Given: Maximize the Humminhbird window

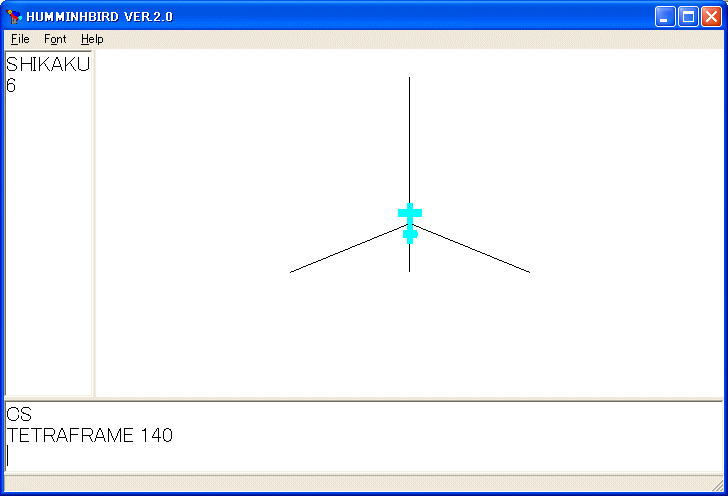Looking at the screenshot, I should pos(688,17).
